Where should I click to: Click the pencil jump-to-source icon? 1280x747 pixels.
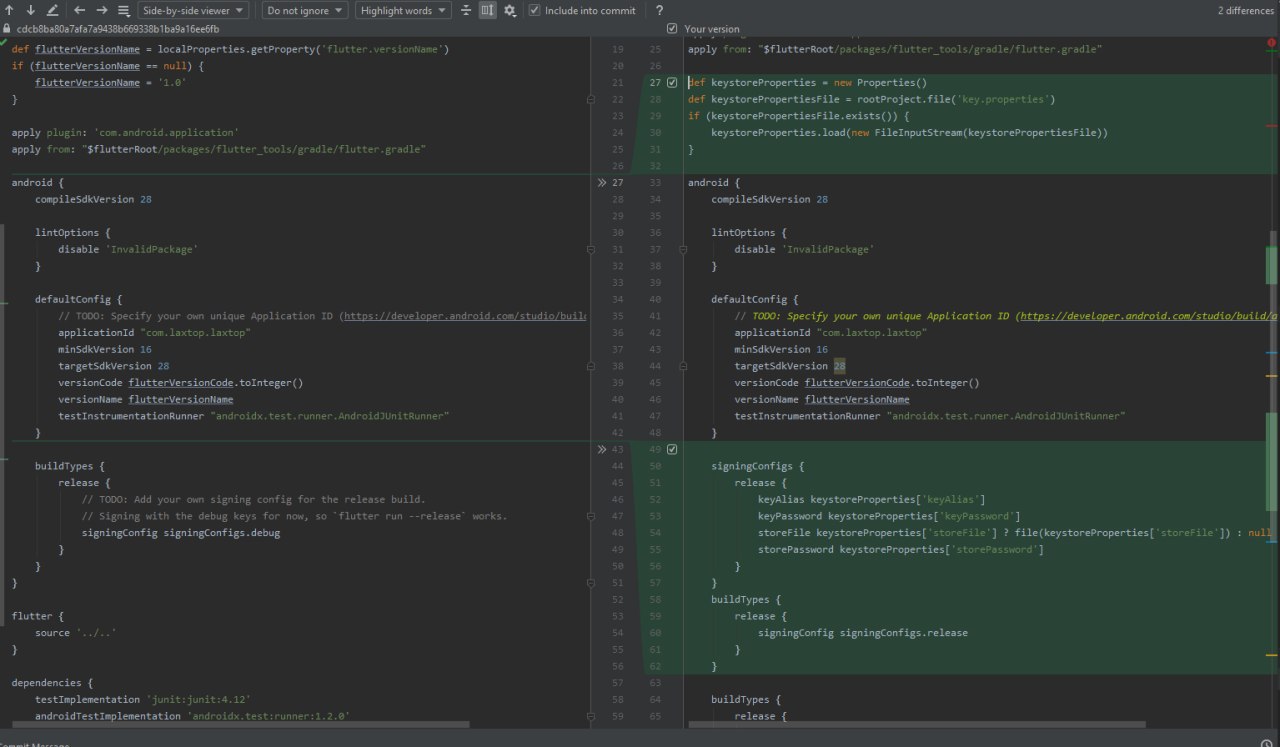52,10
